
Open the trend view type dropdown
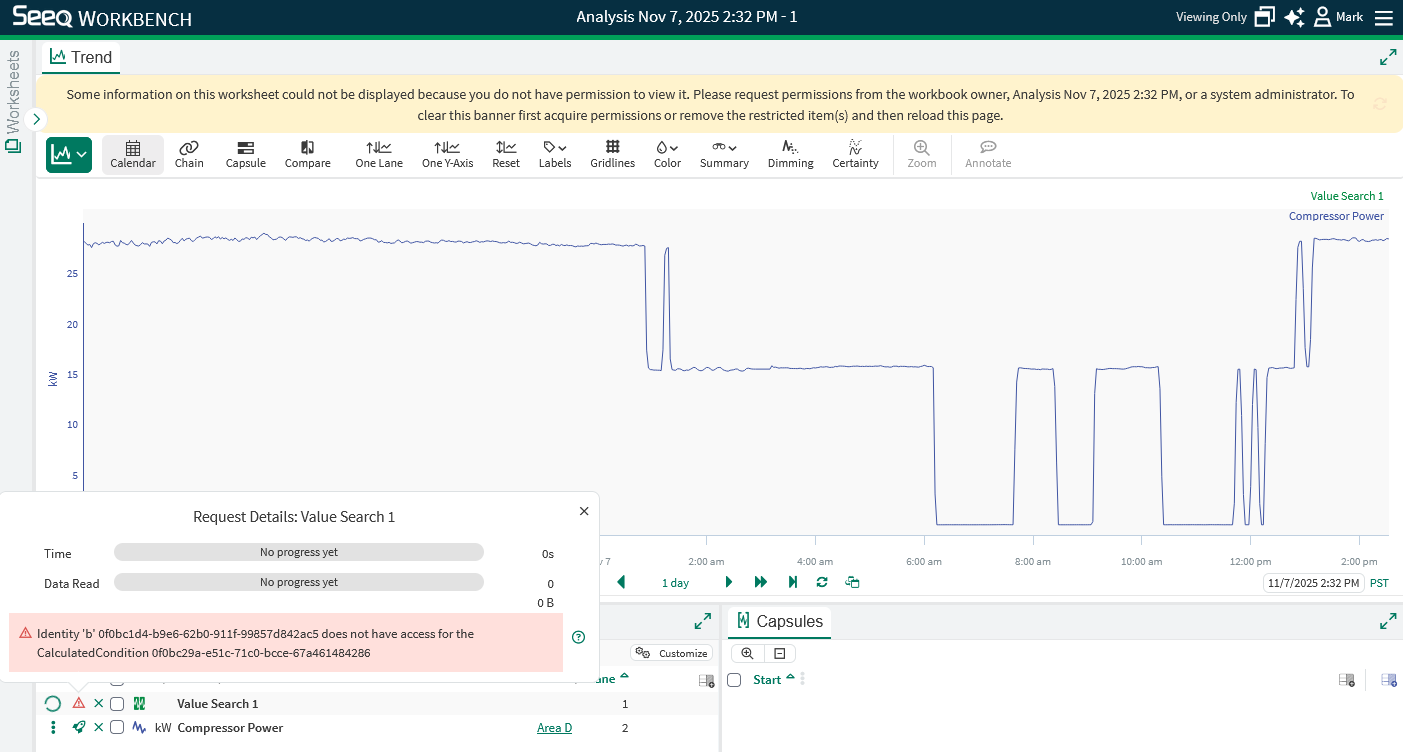click(69, 154)
